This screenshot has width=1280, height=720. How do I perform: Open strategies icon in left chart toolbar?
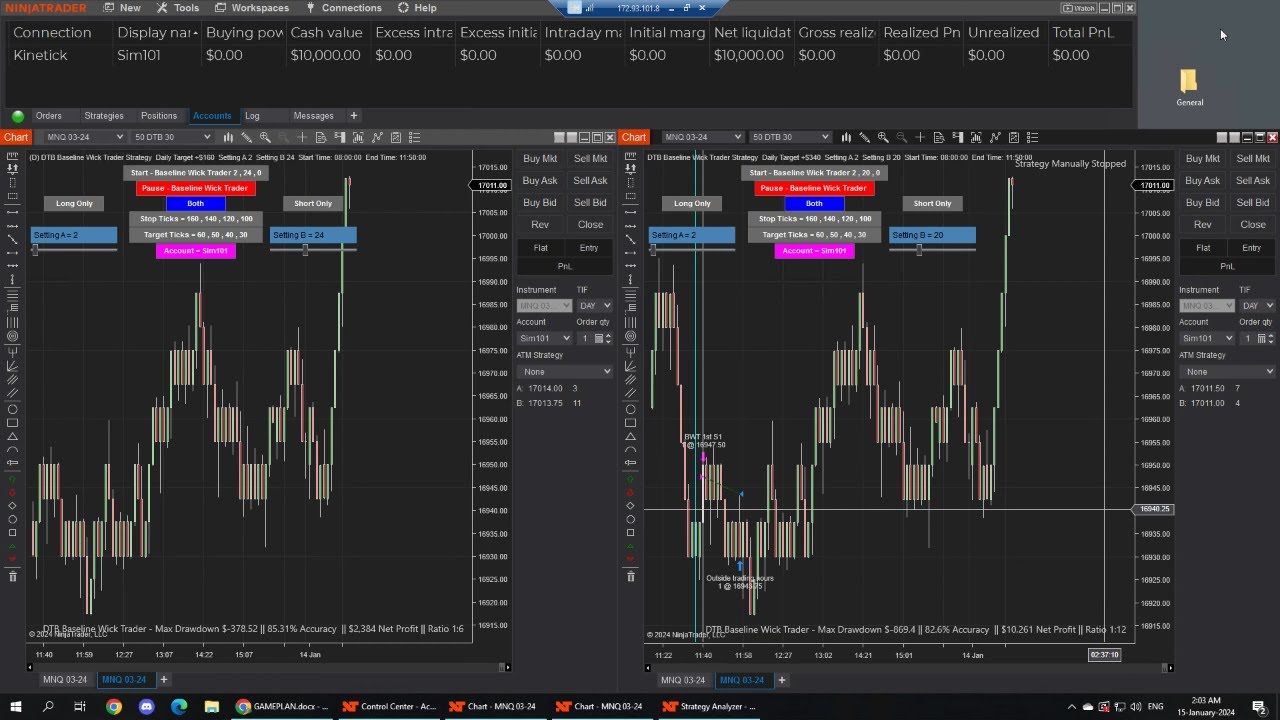coord(377,137)
